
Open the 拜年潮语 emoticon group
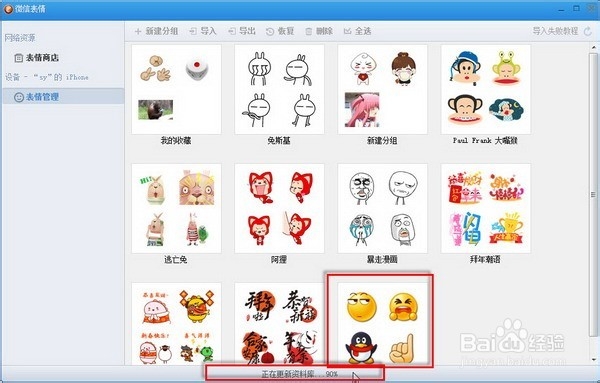click(x=486, y=209)
